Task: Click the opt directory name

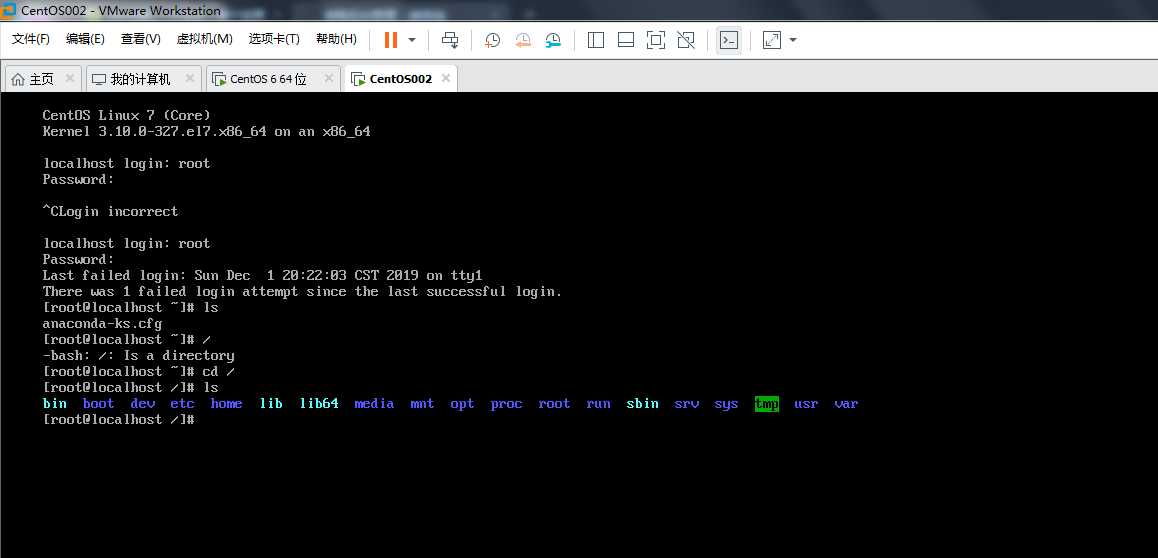Action: click(462, 404)
